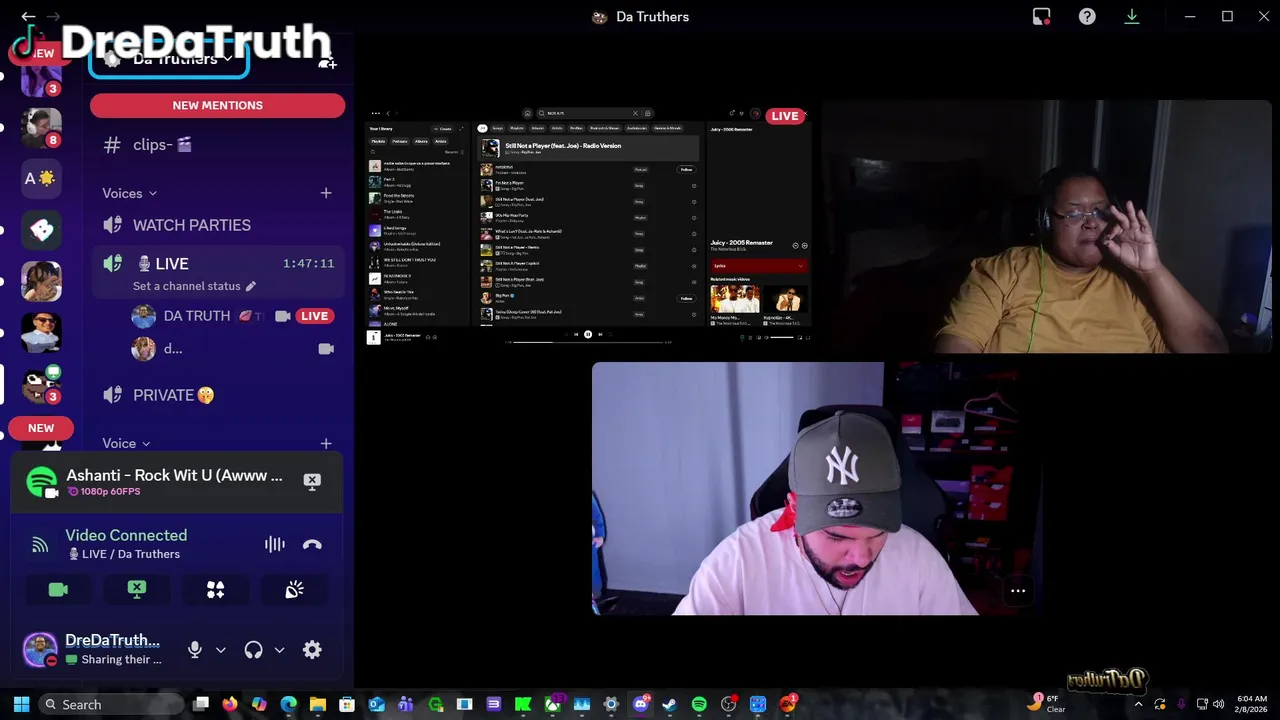Open Microsoft Edge from the taskbar
Image resolution: width=1280 pixels, height=720 pixels.
pyautogui.click(x=288, y=704)
